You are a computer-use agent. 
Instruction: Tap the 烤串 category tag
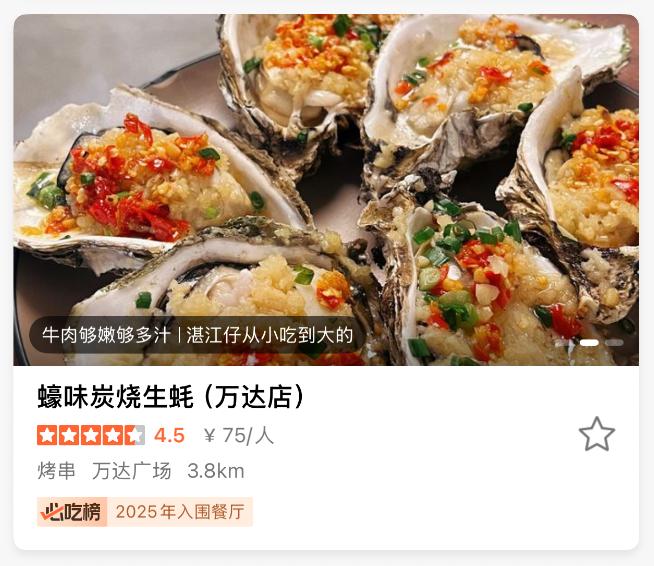click(56, 471)
